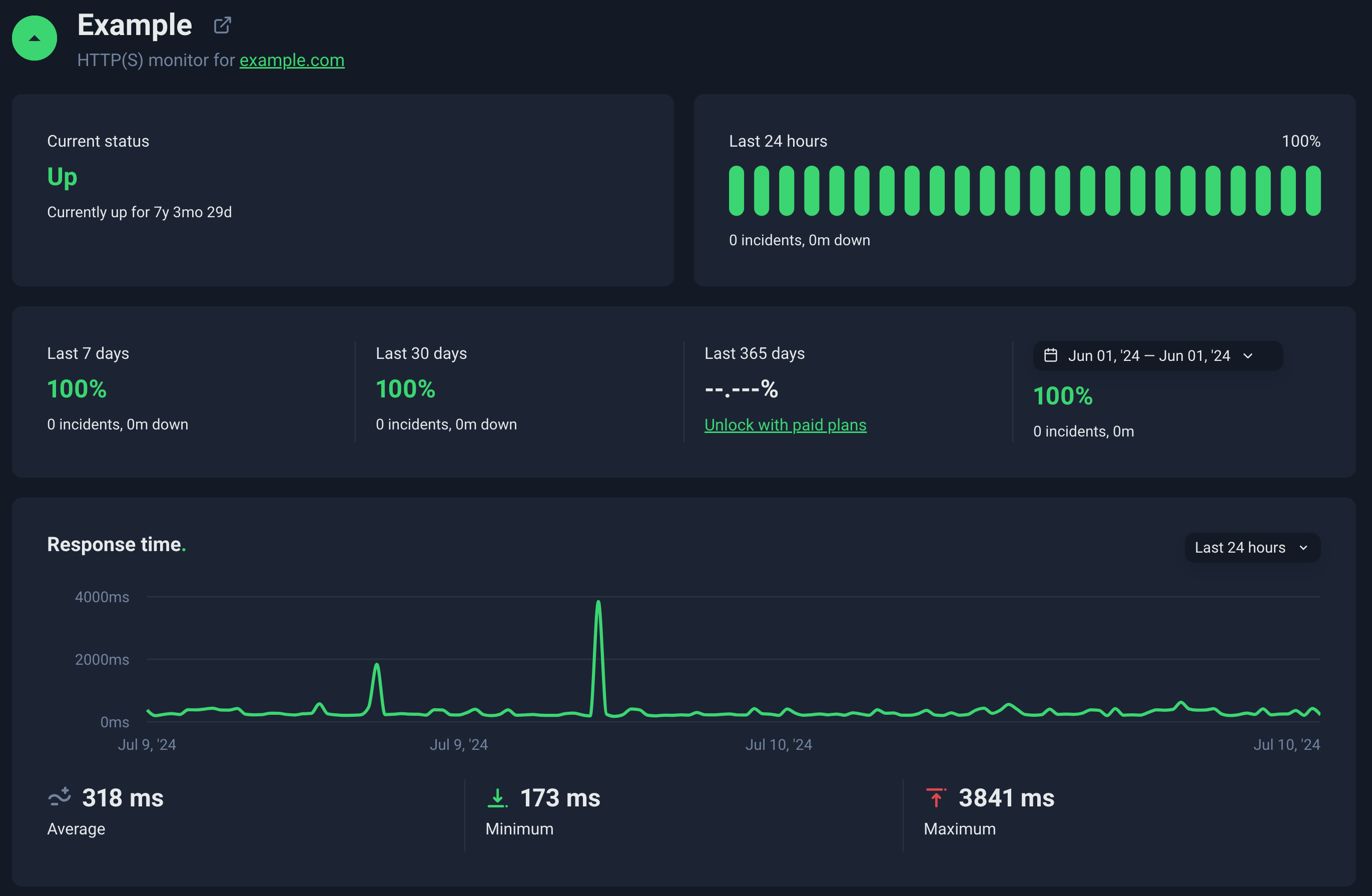Click the Minimum download arrow icon

point(497,797)
